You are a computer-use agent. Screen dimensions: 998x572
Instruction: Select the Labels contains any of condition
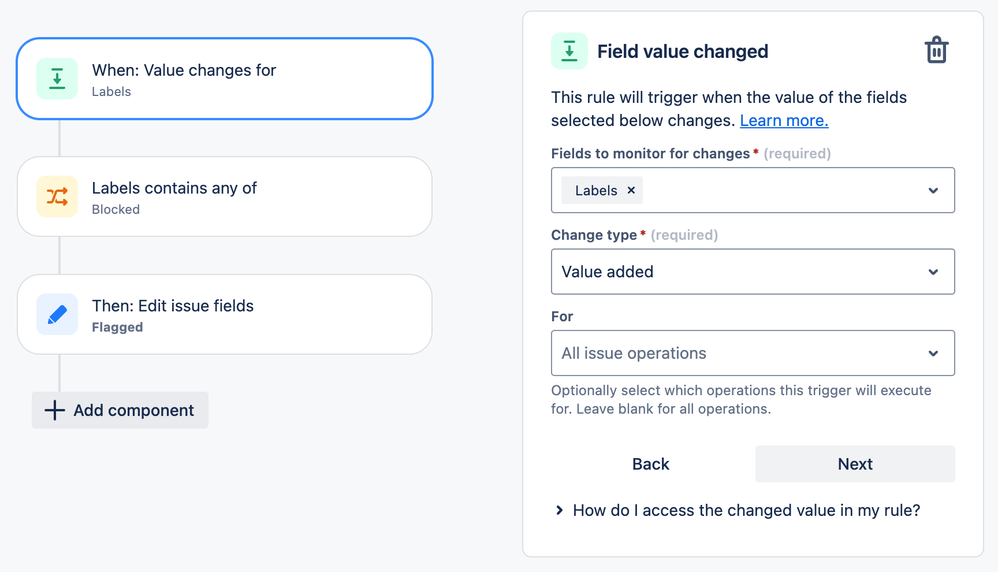(225, 197)
